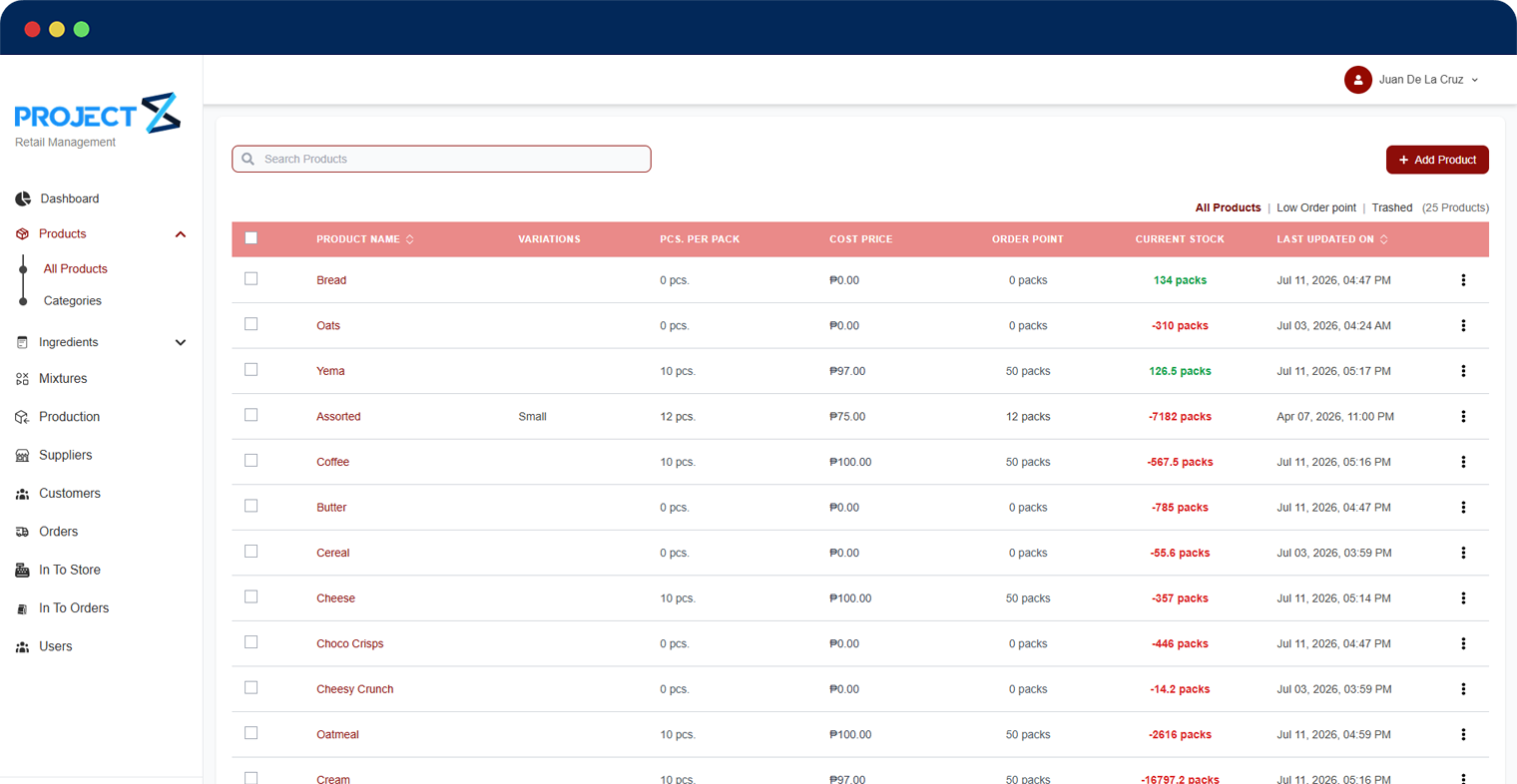Click the magnifier icon in search box
Image resolution: width=1517 pixels, height=784 pixels.
249,159
